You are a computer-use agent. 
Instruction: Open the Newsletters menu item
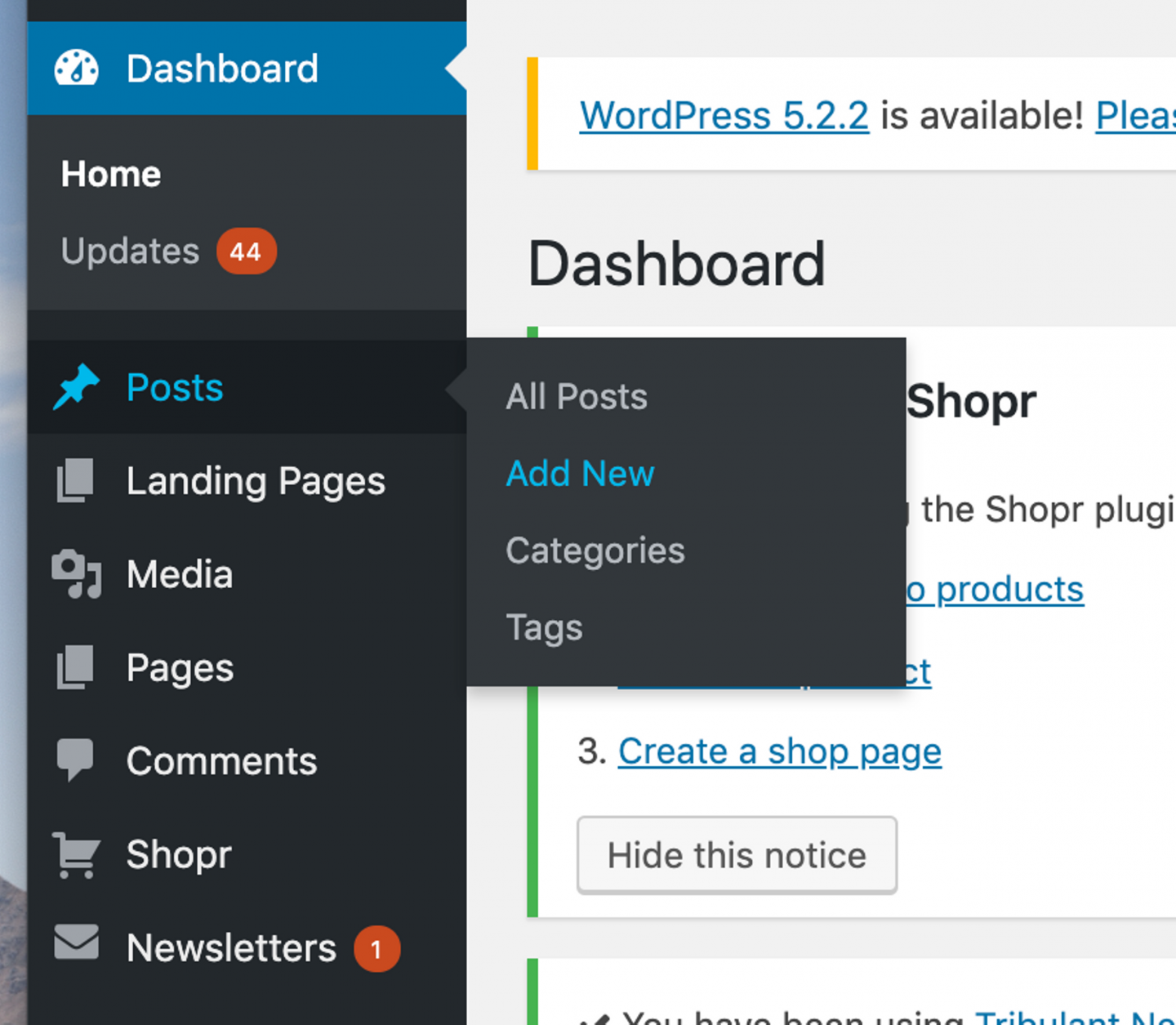(x=247, y=948)
